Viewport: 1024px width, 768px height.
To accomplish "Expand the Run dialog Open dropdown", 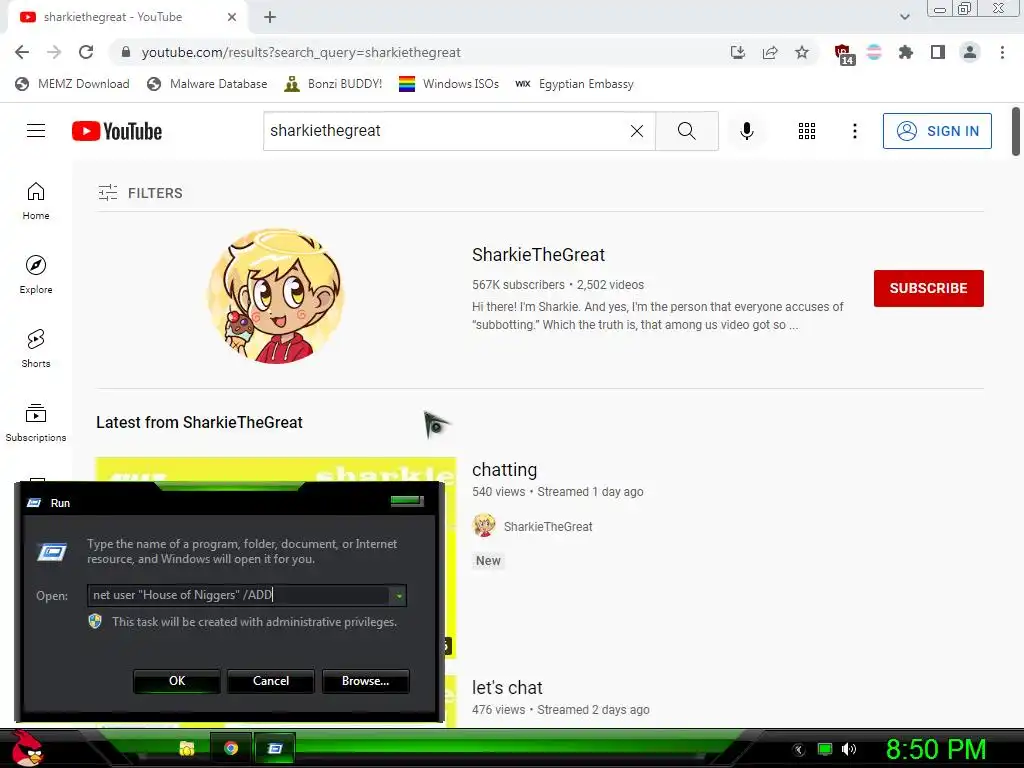I will tap(398, 595).
